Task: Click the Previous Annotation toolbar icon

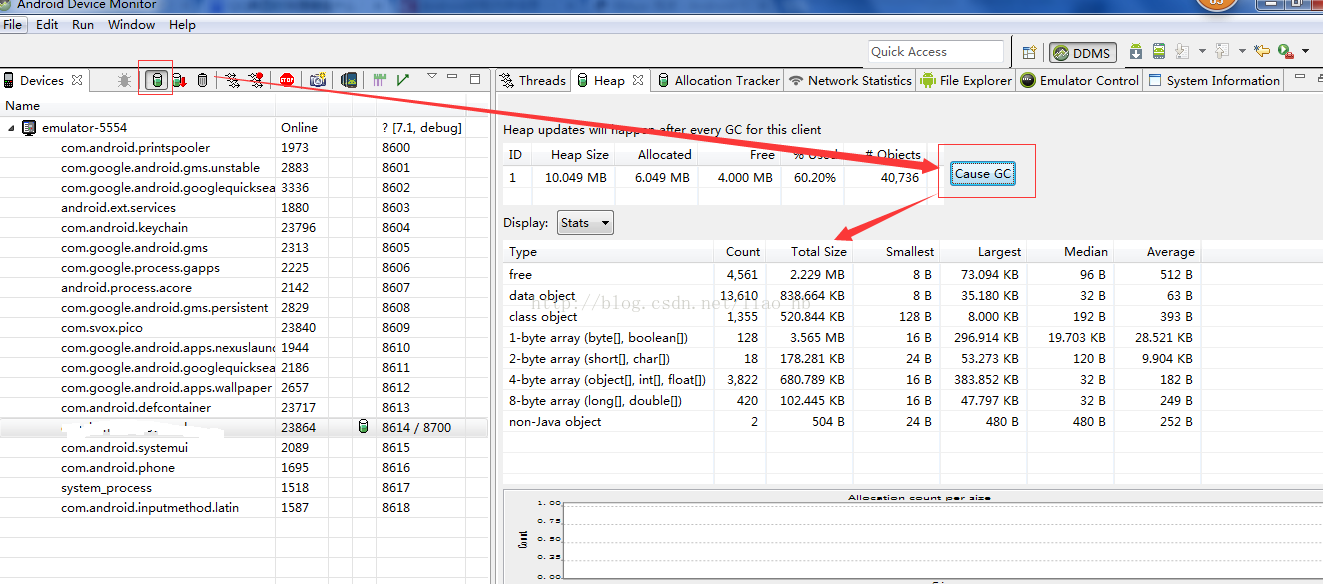Action: (1221, 51)
